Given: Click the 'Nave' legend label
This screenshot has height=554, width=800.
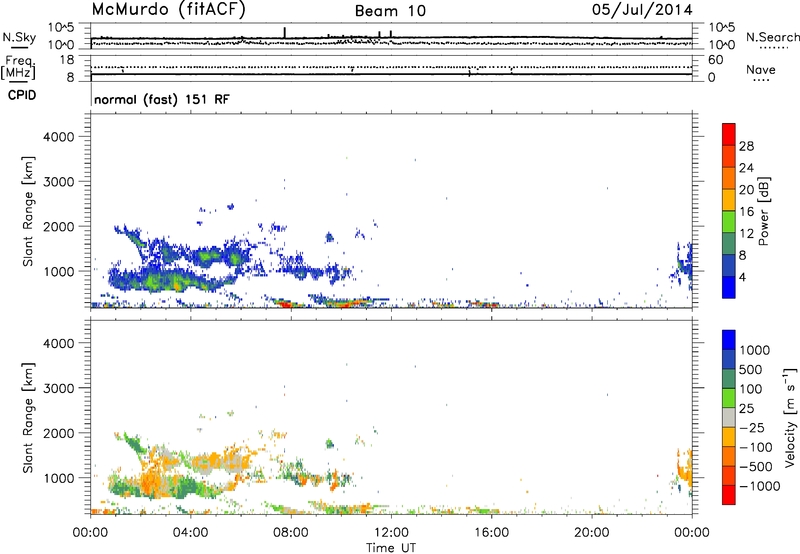Looking at the screenshot, I should coord(761,69).
